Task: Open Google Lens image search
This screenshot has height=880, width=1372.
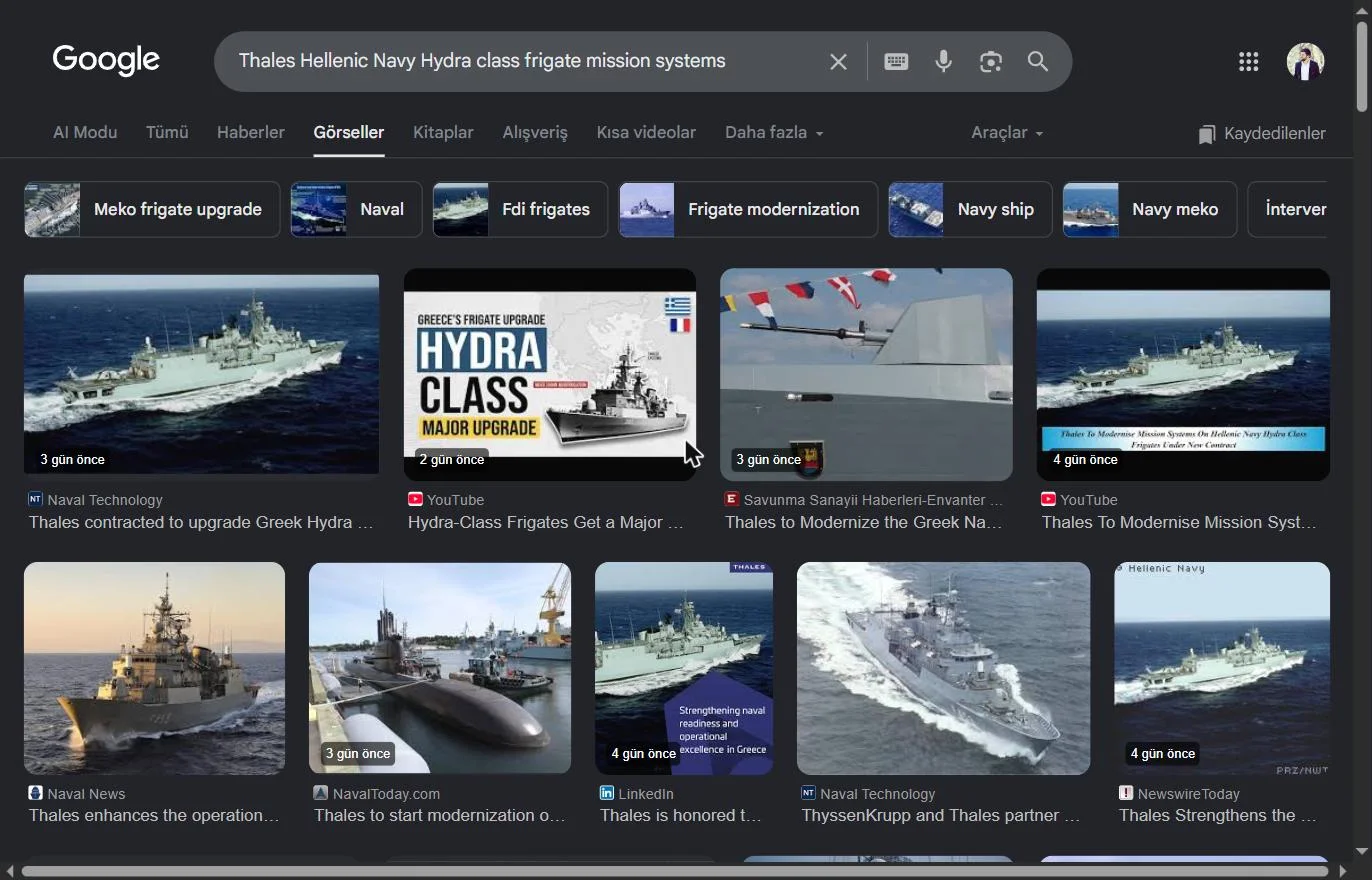Action: pyautogui.click(x=990, y=62)
